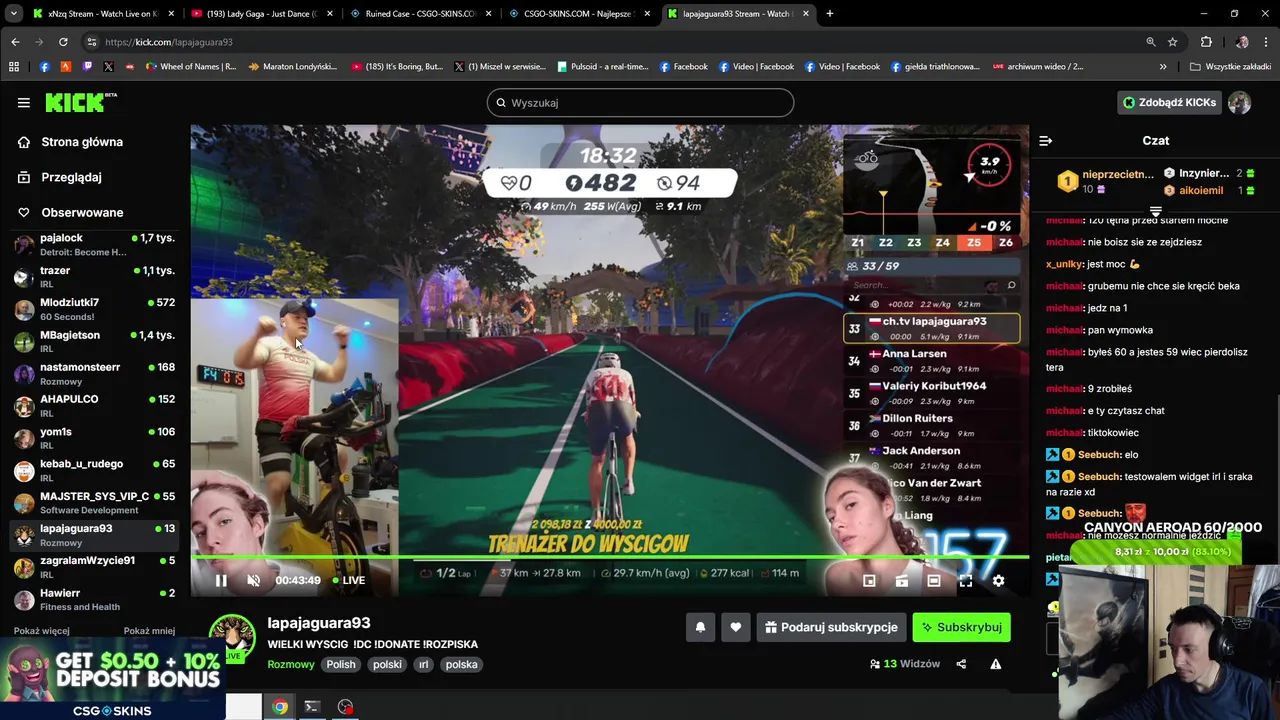
Task: Share the stream with the share icon
Action: click(961, 664)
